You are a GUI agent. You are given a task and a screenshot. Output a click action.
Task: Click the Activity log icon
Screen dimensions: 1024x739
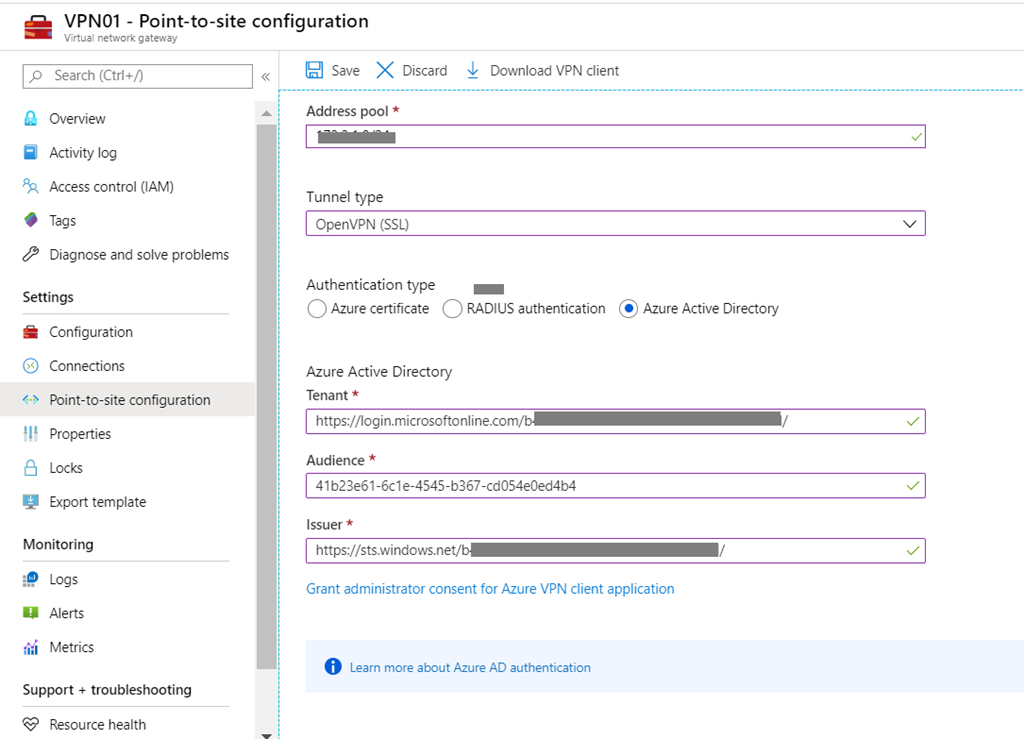pyautogui.click(x=31, y=152)
